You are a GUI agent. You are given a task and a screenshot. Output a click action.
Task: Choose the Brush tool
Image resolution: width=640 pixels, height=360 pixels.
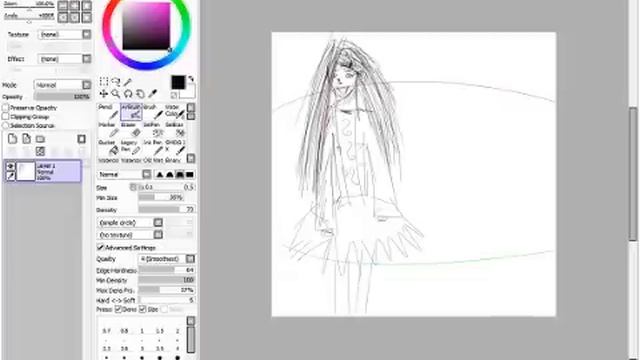[x=153, y=111]
